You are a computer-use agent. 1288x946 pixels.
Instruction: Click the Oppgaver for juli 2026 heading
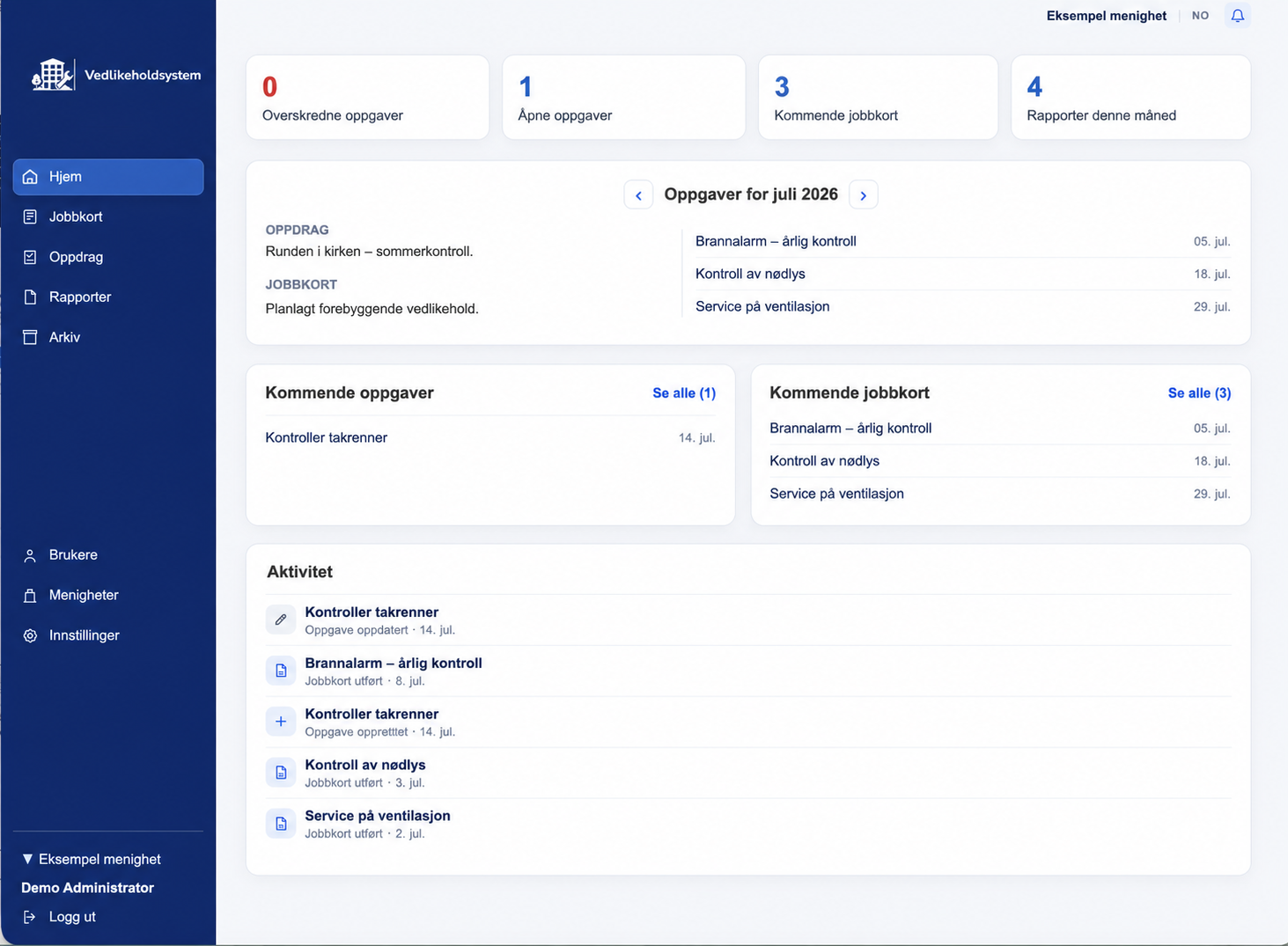751,194
